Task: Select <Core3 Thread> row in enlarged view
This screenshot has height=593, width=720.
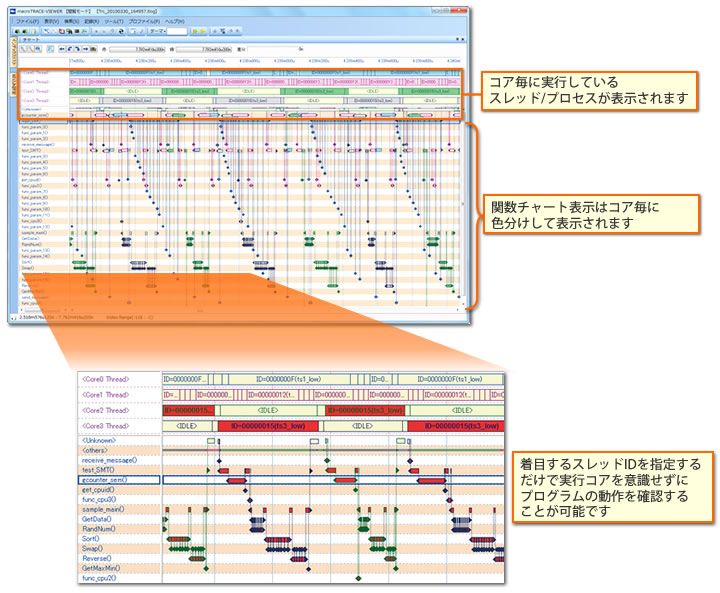Action: (x=106, y=426)
